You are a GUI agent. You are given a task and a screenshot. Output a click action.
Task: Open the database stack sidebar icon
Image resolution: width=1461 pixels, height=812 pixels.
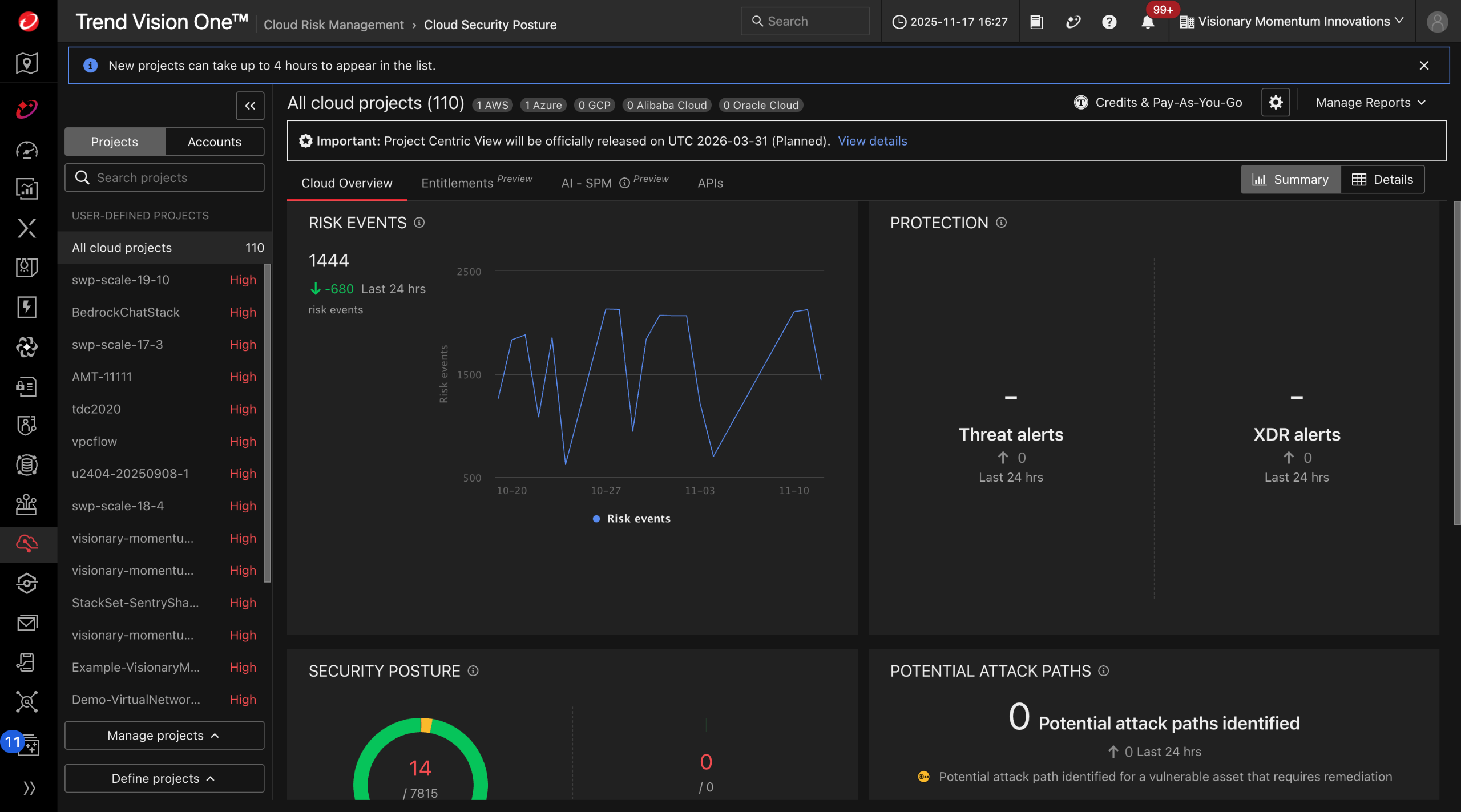(27, 465)
